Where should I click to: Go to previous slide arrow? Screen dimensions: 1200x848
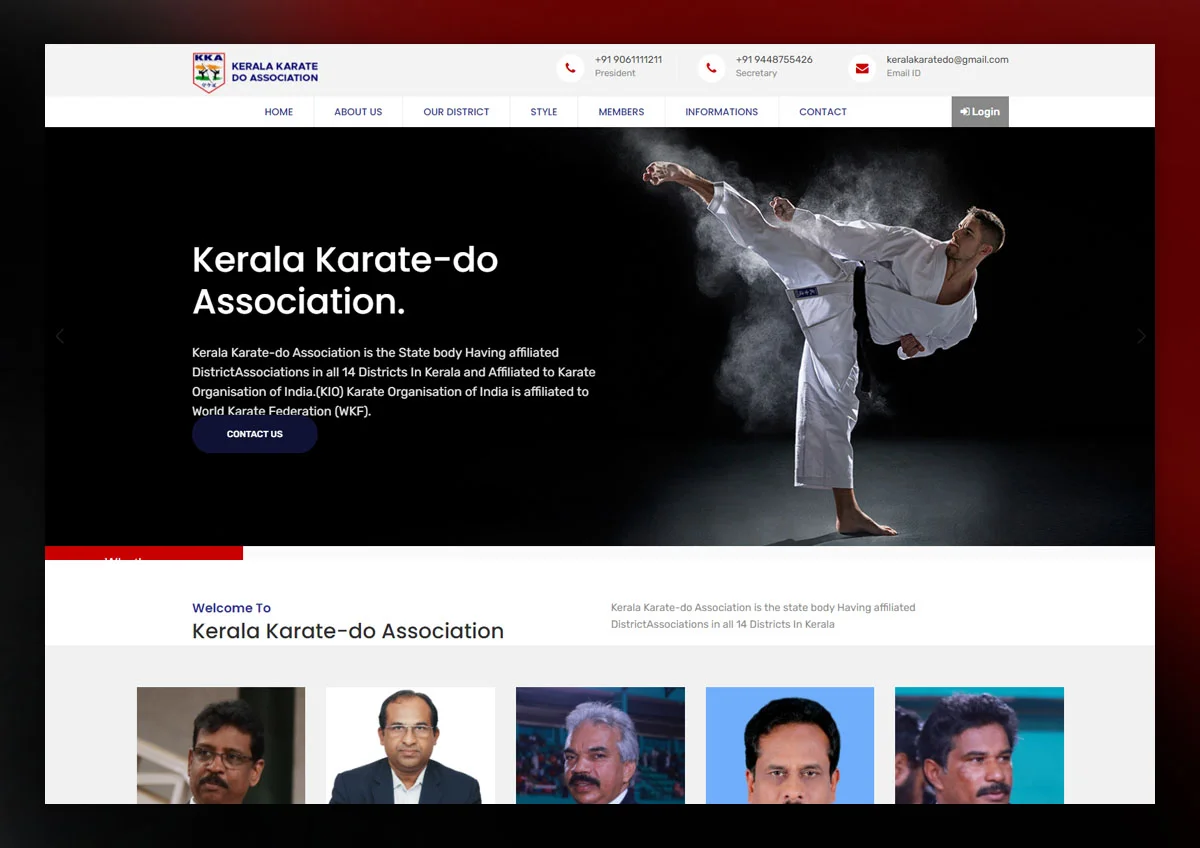[x=60, y=336]
